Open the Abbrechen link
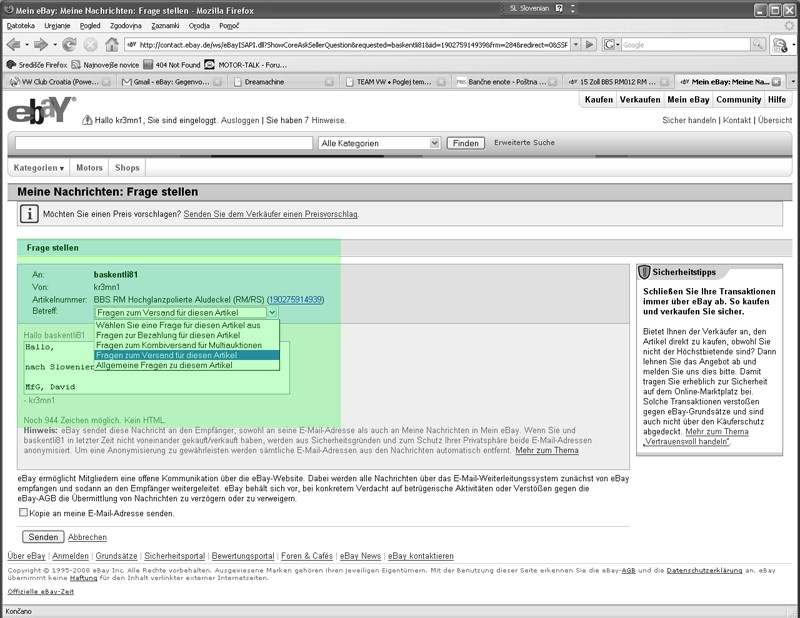The height and width of the screenshot is (618, 800). tap(86, 537)
